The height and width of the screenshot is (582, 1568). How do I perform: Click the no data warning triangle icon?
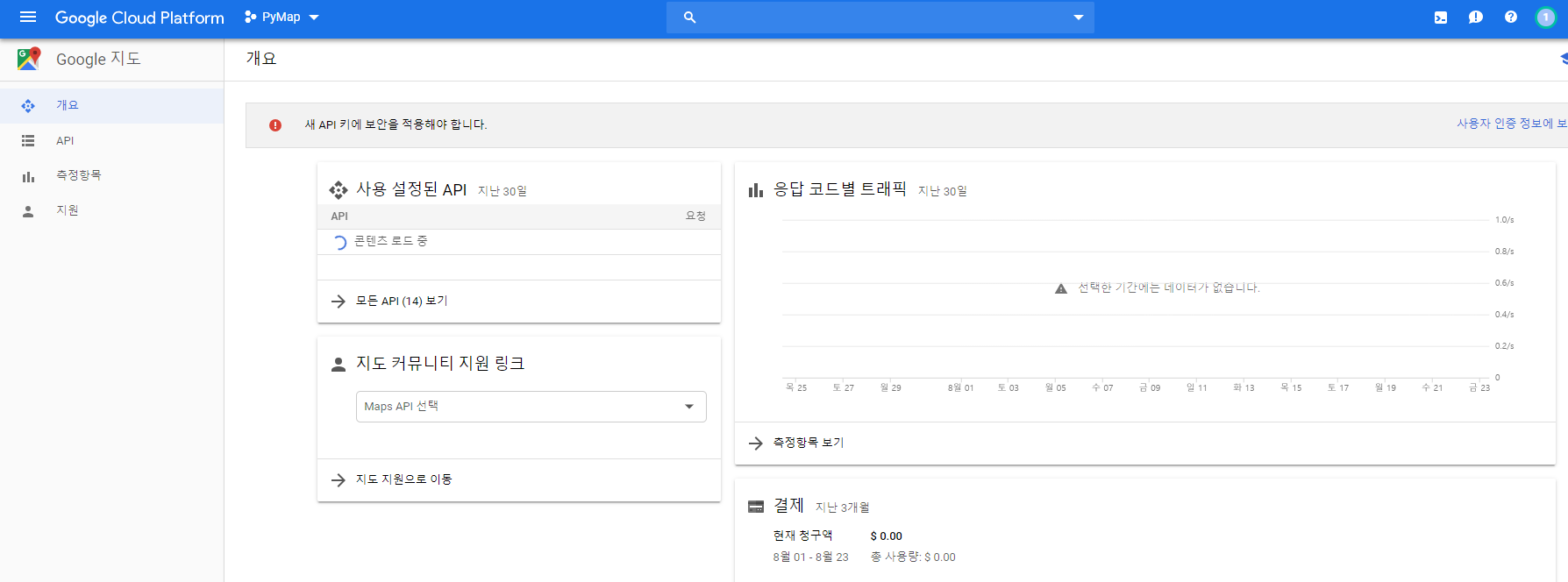(1061, 288)
